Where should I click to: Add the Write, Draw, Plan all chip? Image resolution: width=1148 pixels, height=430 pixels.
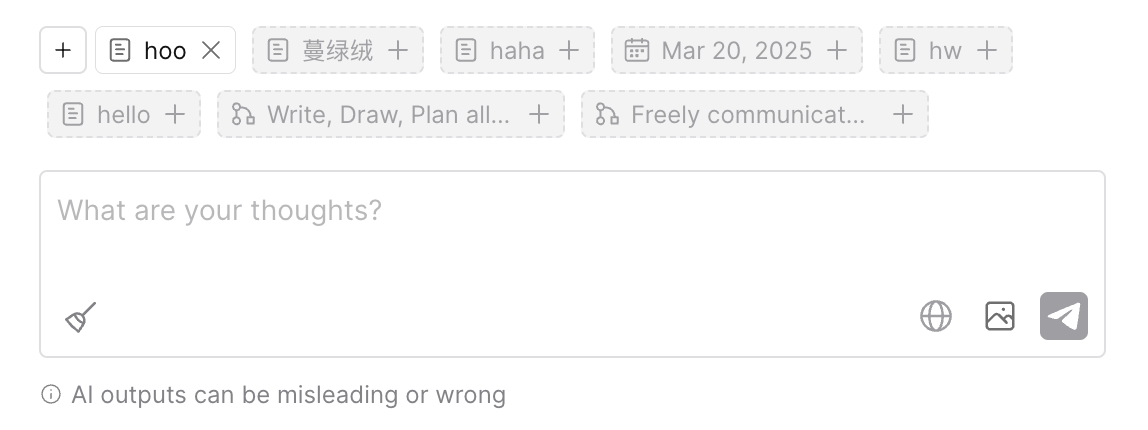(x=539, y=114)
